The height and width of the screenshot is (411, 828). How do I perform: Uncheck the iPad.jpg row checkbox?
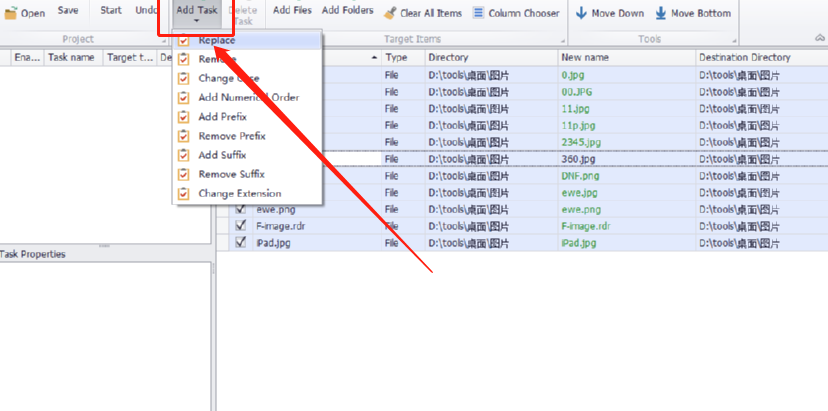241,242
